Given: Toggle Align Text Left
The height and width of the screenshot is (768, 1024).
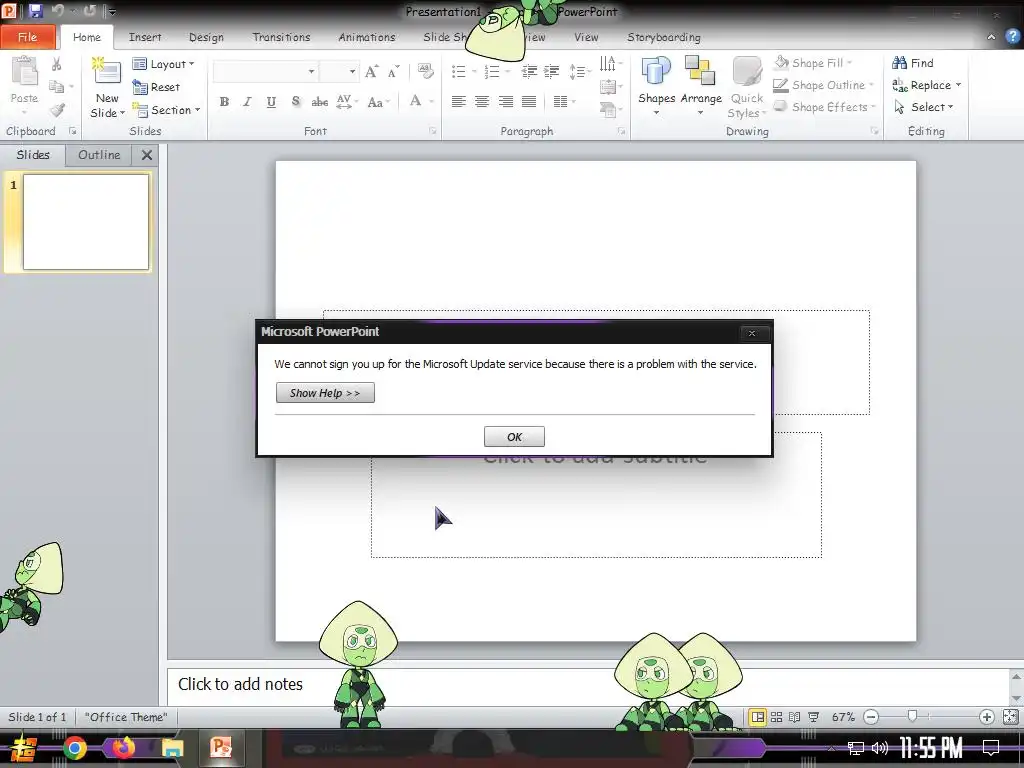Looking at the screenshot, I should point(458,101).
